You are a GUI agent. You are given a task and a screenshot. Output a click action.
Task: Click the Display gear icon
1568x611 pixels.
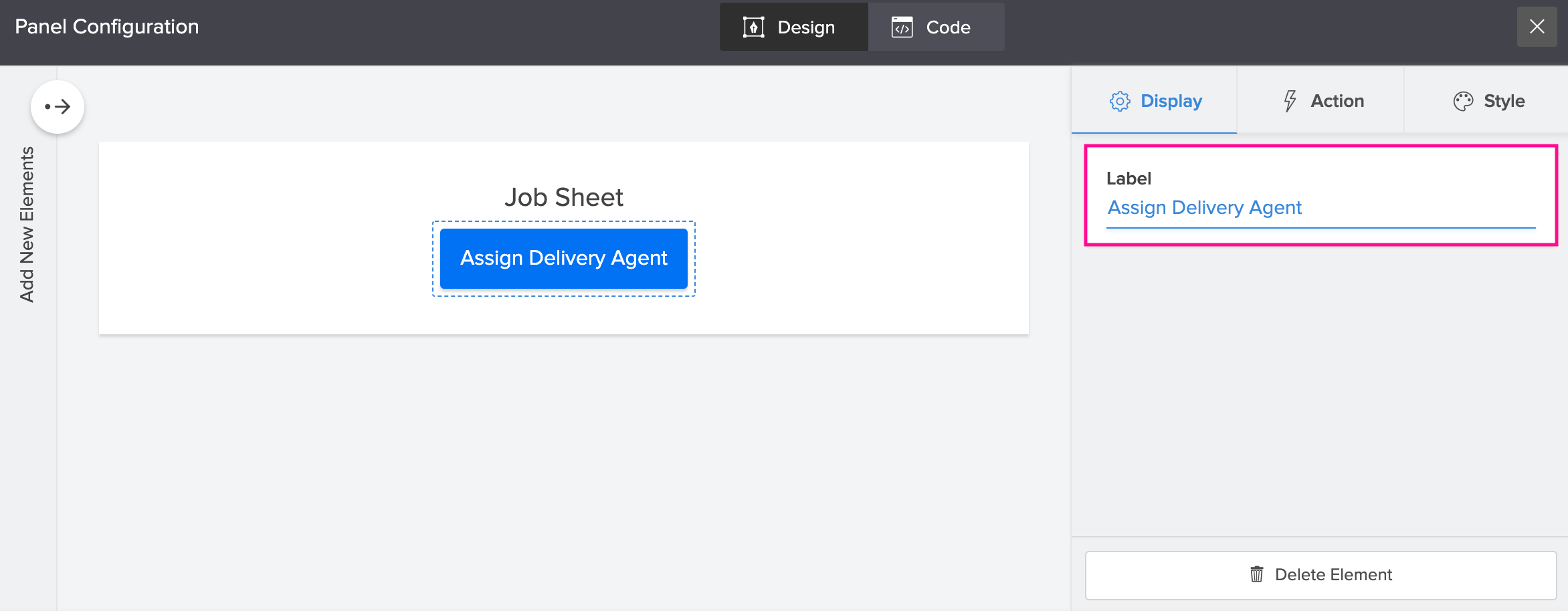(x=1120, y=101)
